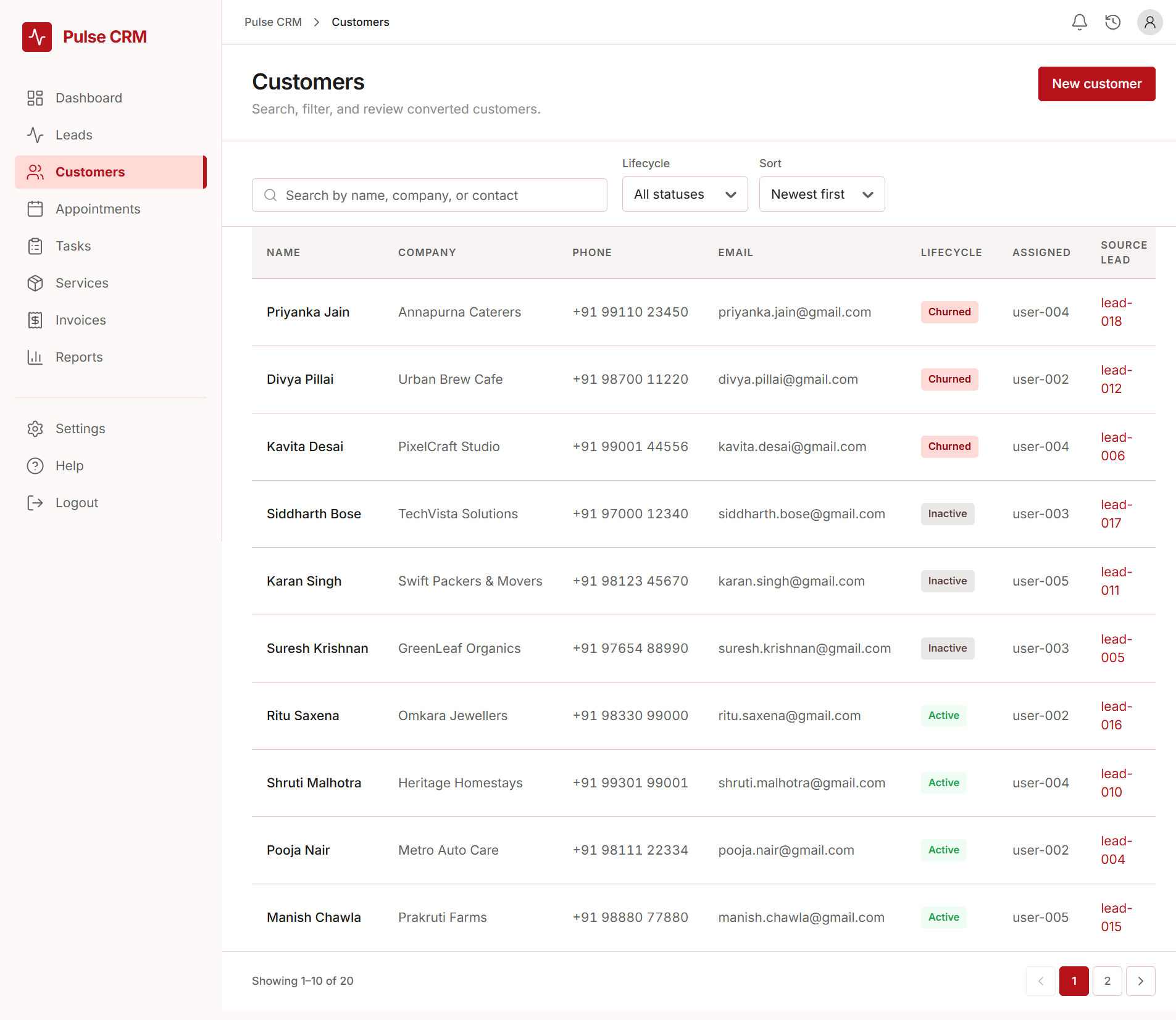Select the Kavita Desai name
This screenshot has width=1176, height=1020.
(x=305, y=447)
